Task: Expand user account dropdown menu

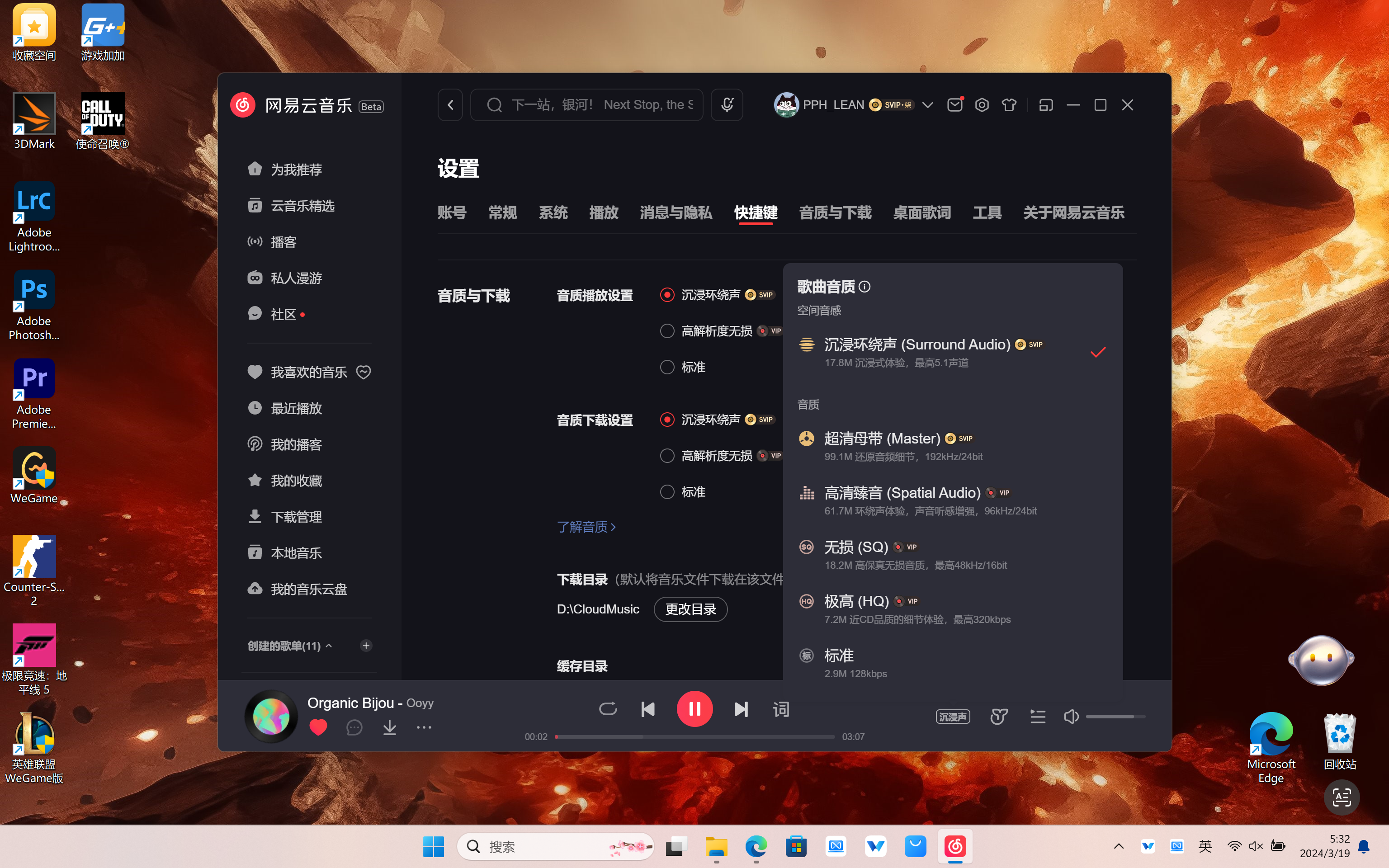Action: point(927,105)
